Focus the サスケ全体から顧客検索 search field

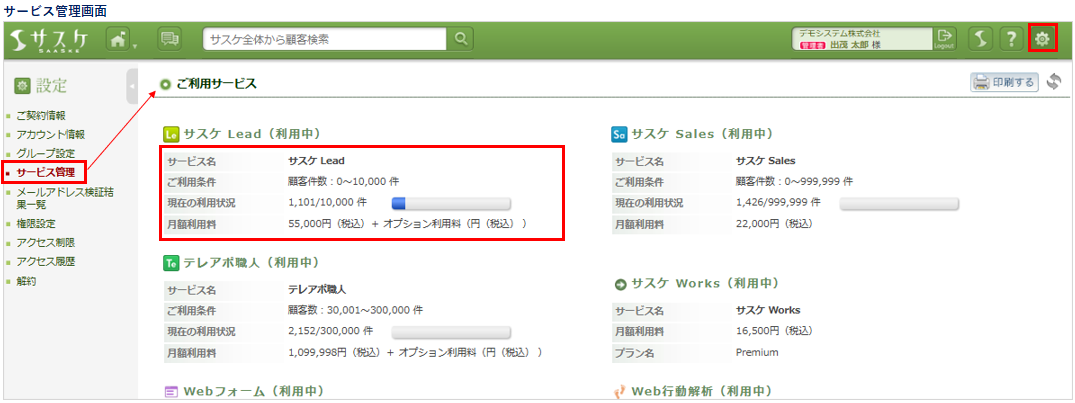tap(324, 39)
